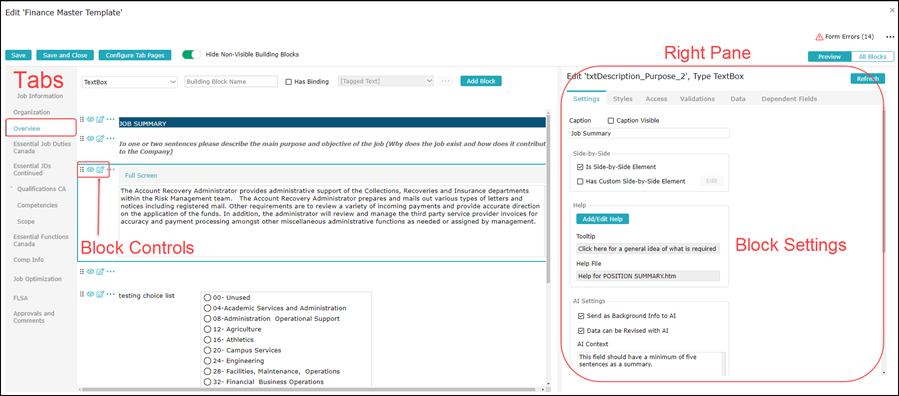Select the Overview page tab

point(27,129)
